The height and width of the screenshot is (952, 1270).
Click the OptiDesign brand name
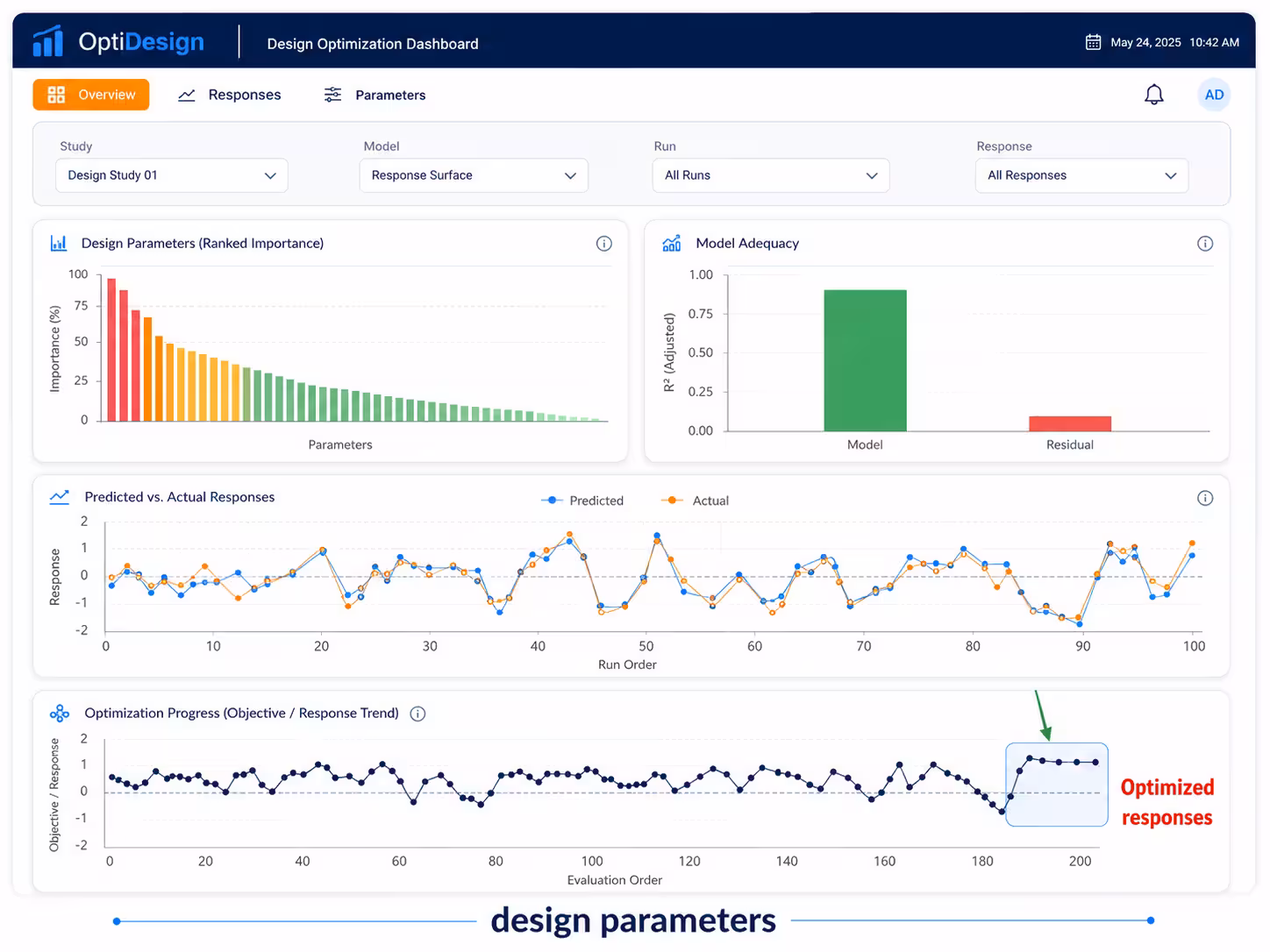pos(141,41)
